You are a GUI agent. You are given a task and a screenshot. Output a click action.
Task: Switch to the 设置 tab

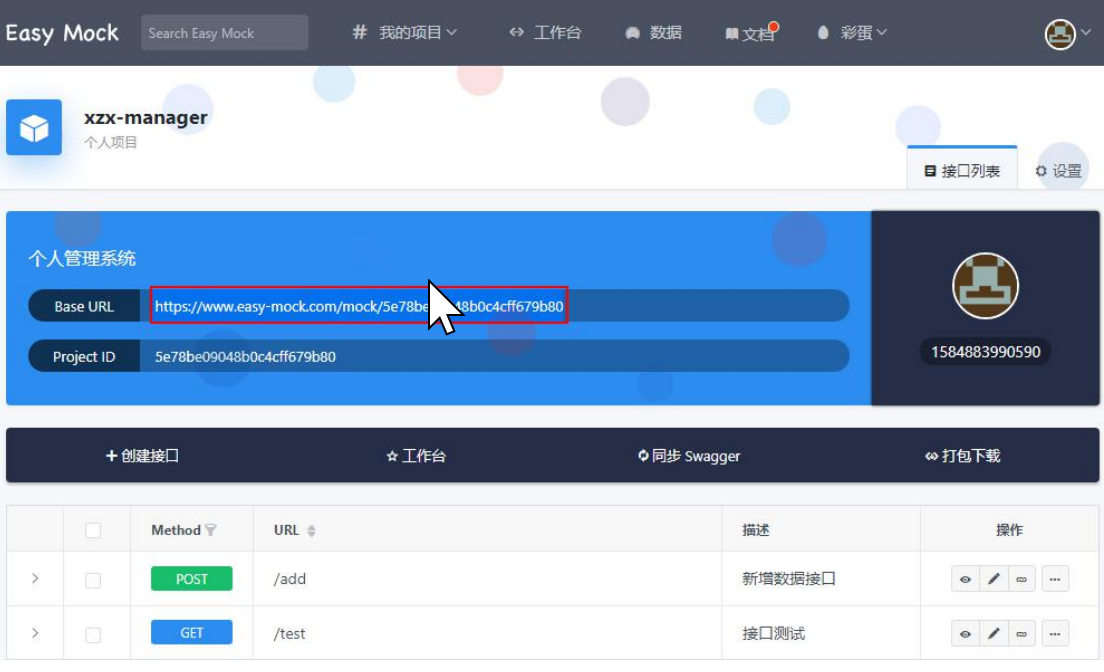(1058, 170)
